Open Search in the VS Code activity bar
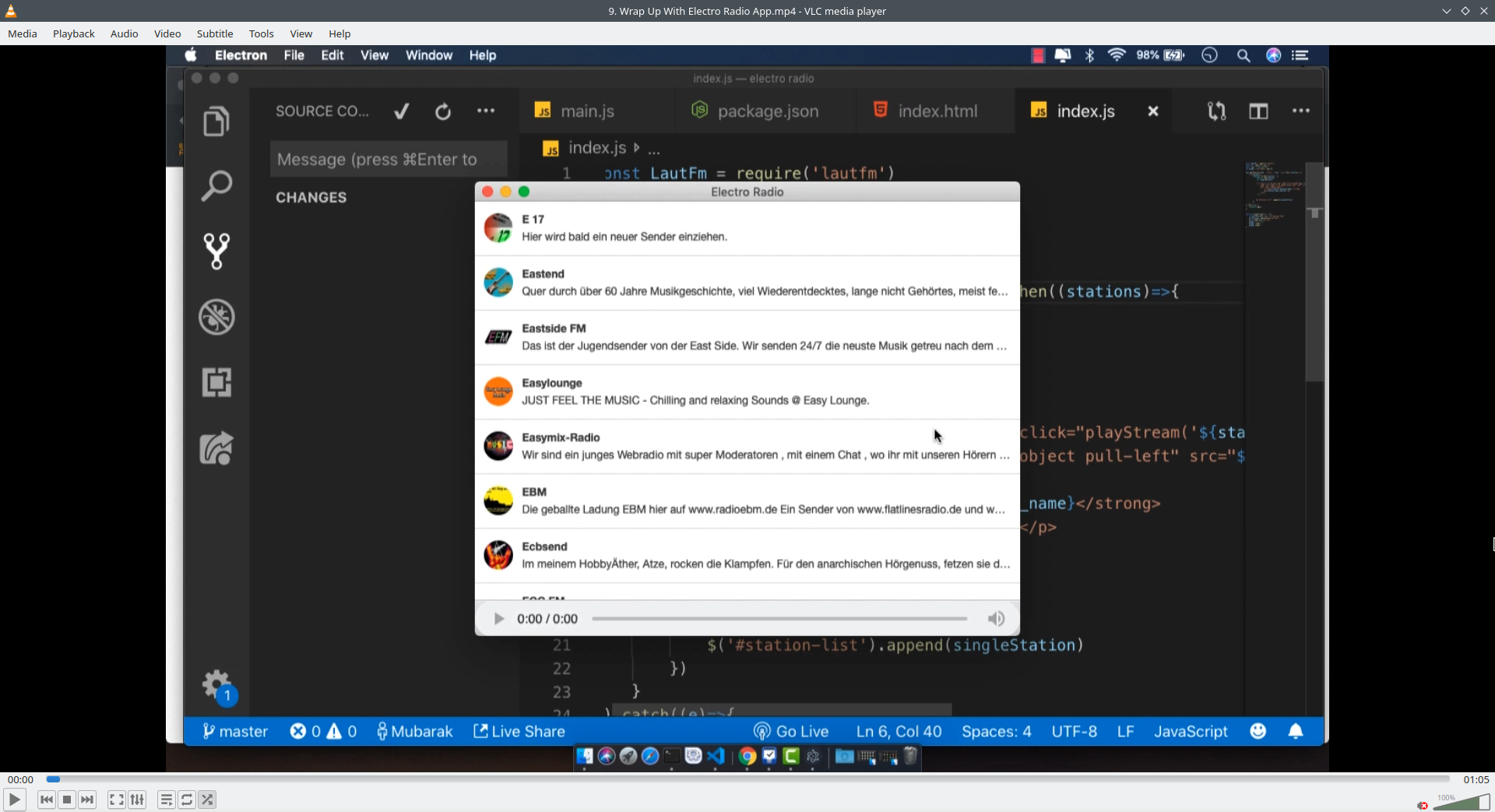 click(x=216, y=186)
